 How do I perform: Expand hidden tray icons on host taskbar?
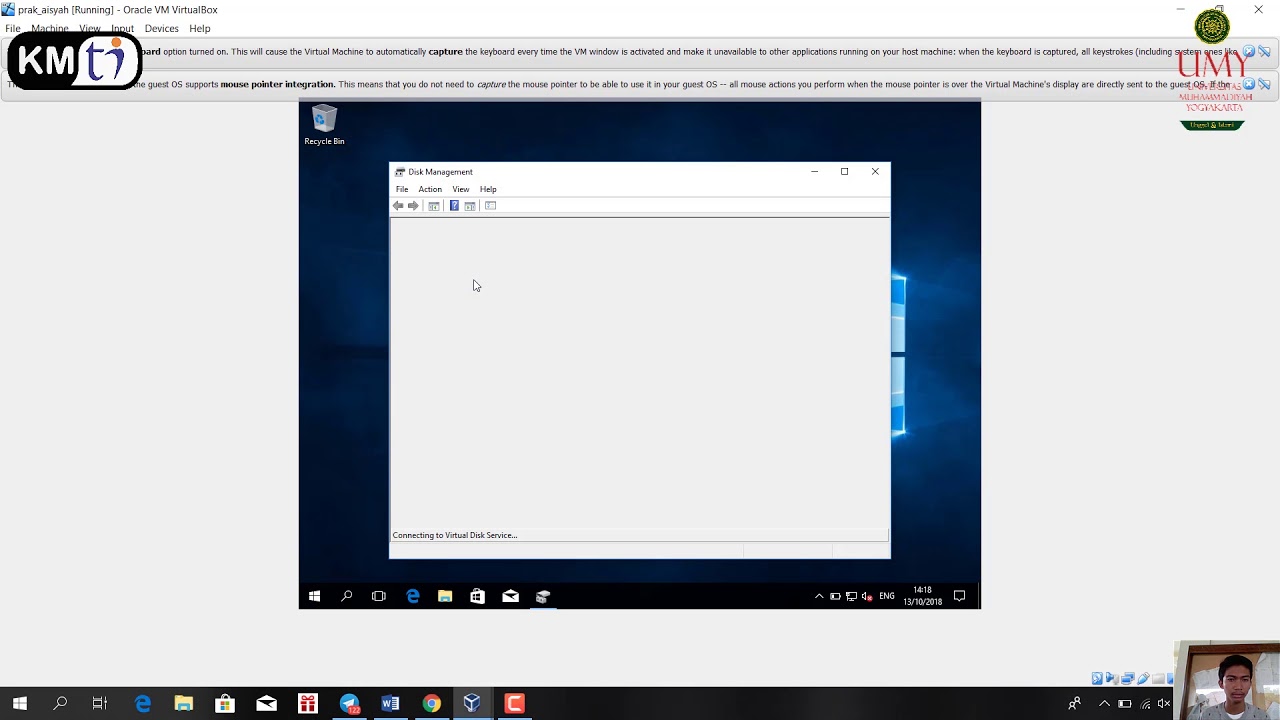(x=1104, y=704)
